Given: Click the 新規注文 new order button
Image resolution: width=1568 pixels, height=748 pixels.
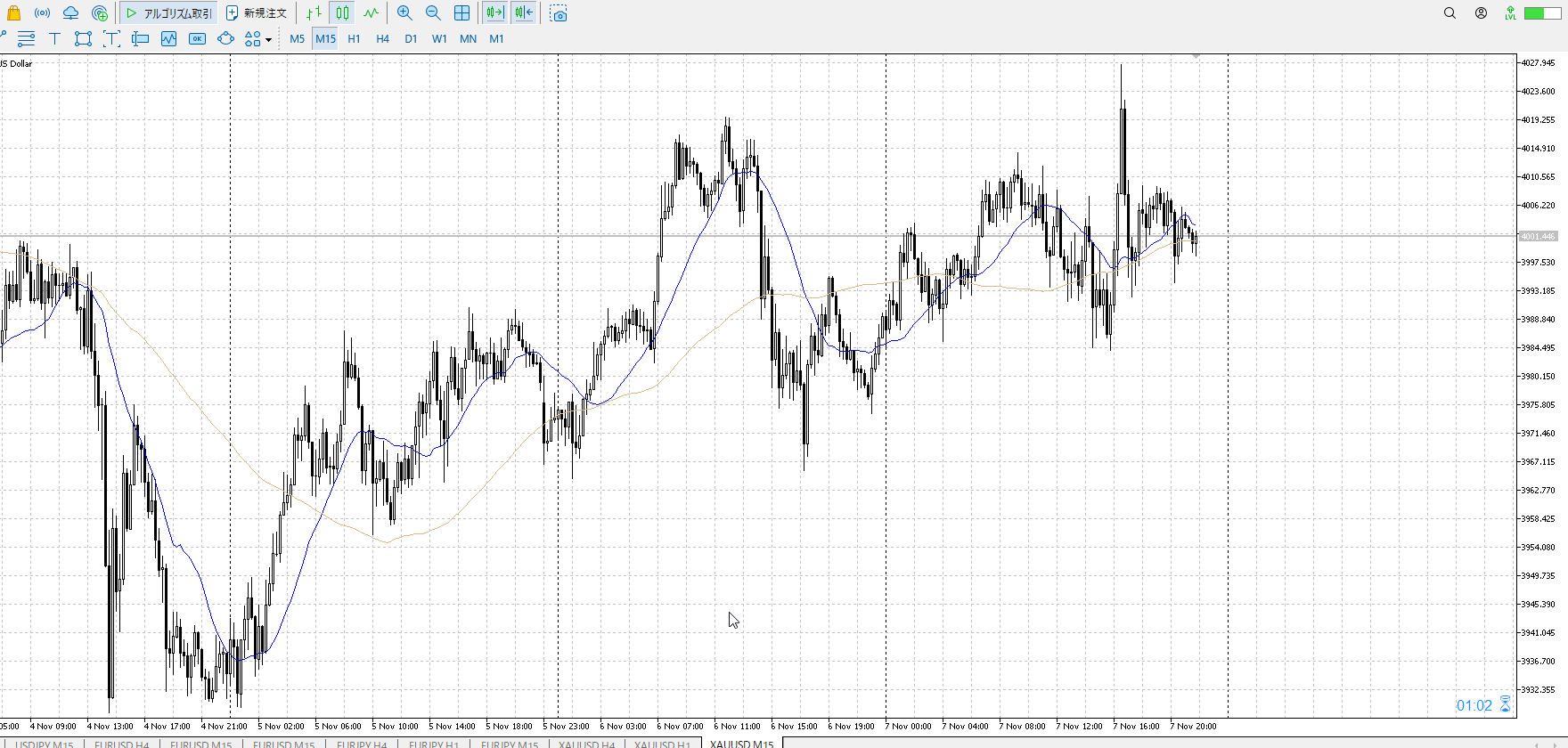Looking at the screenshot, I should click(257, 13).
